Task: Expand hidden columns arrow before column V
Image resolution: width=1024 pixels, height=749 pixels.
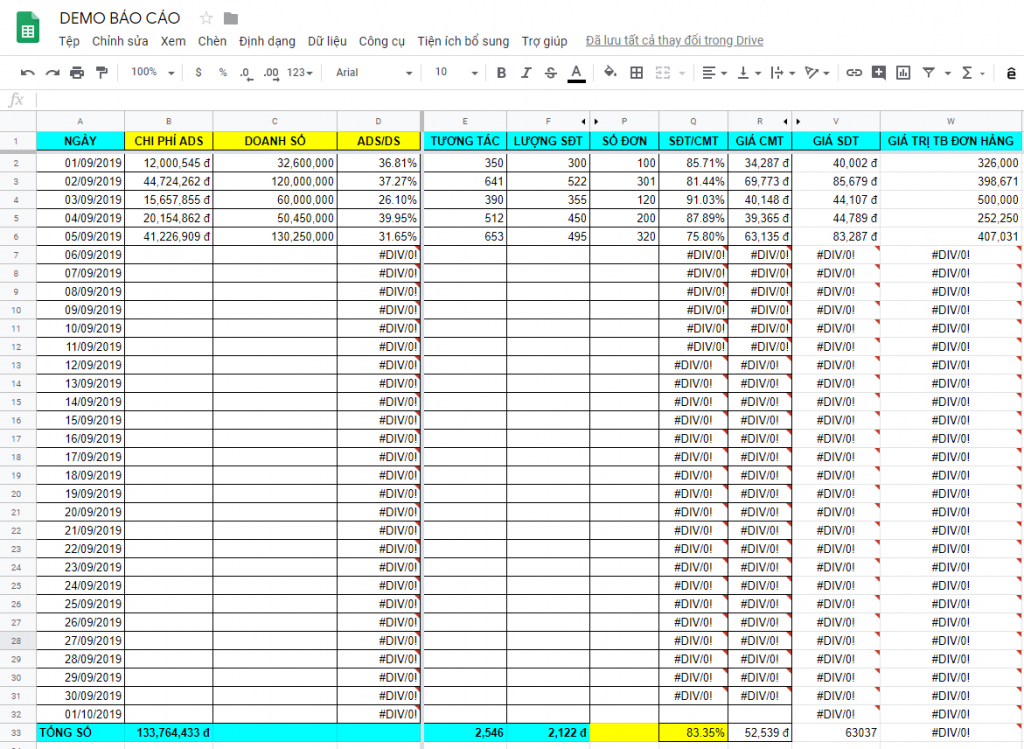Action: pyautogui.click(x=798, y=121)
